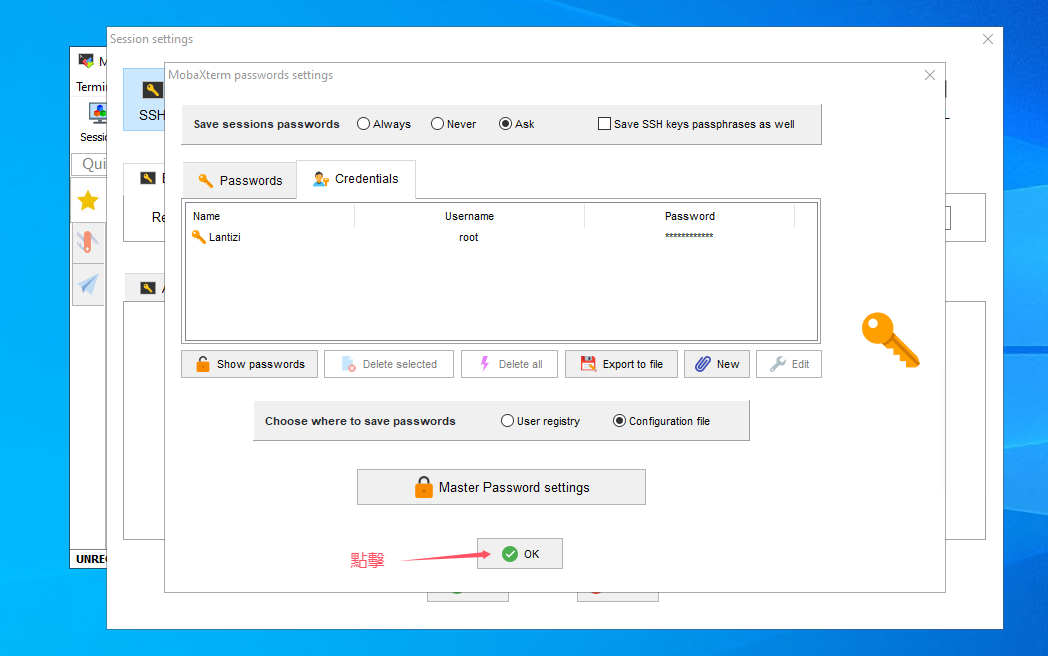Confirm with the OK button
This screenshot has height=656, width=1048.
click(x=519, y=554)
